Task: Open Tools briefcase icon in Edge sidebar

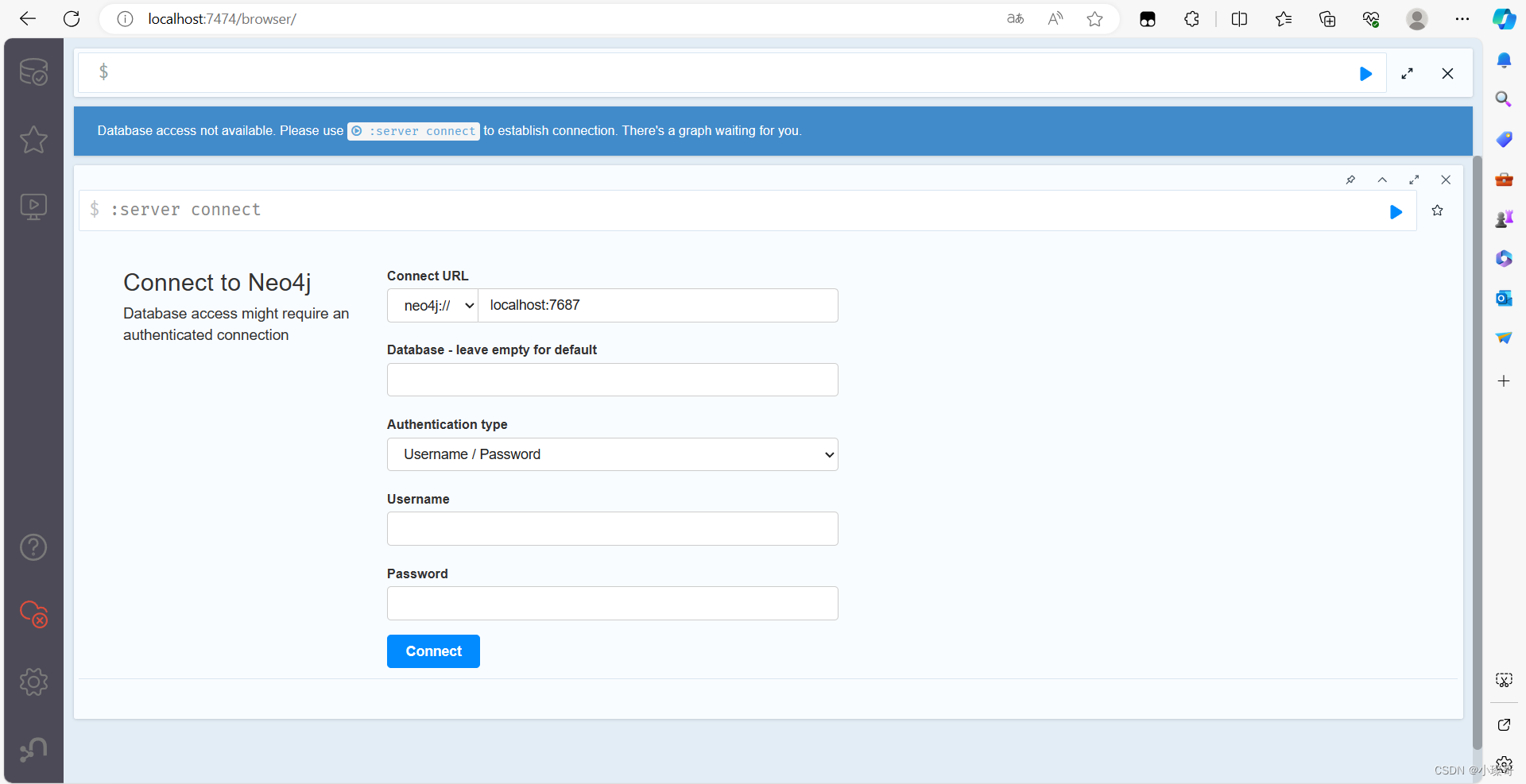Action: pos(1504,180)
